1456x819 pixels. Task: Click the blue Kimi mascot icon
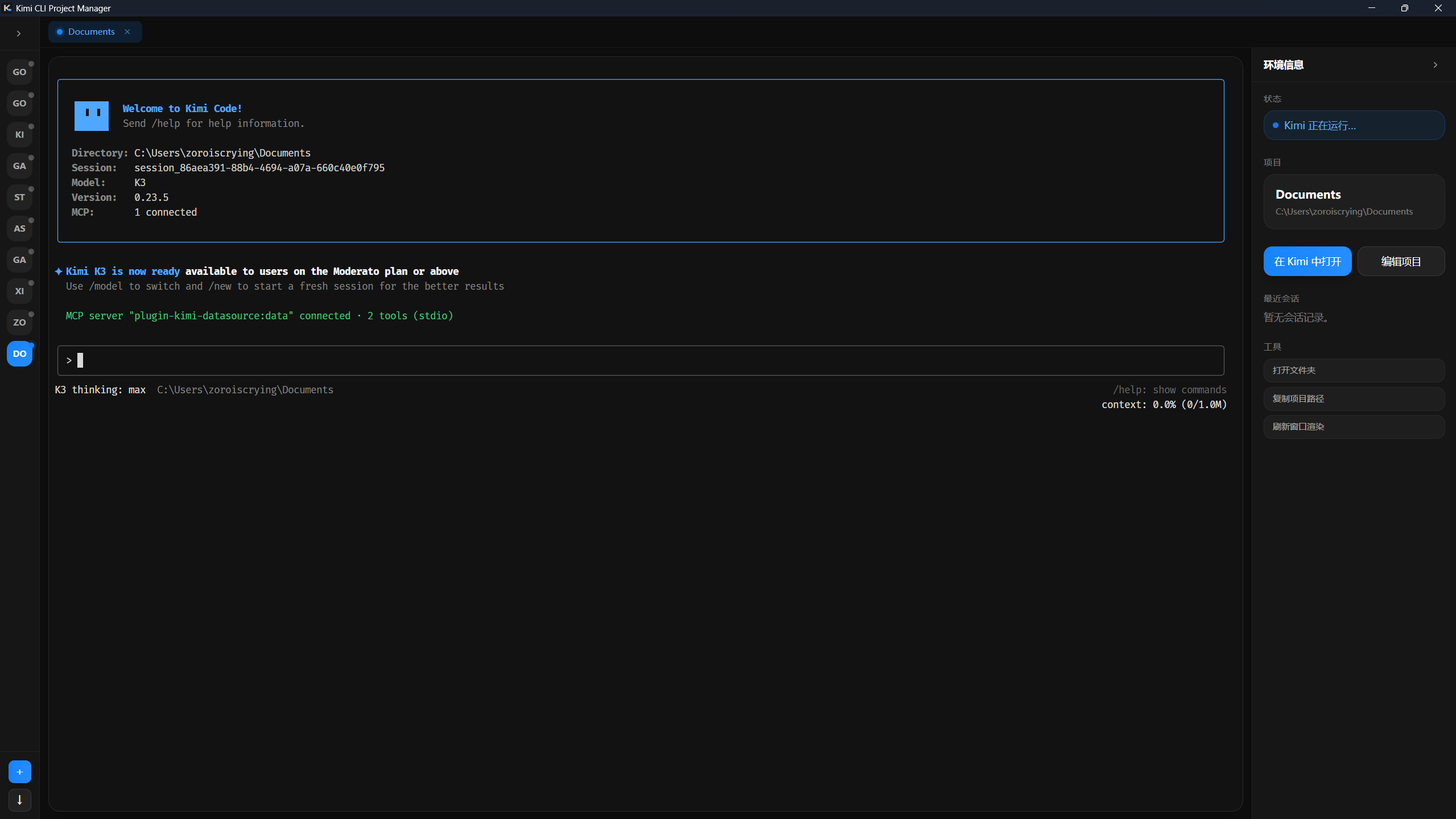[92, 116]
